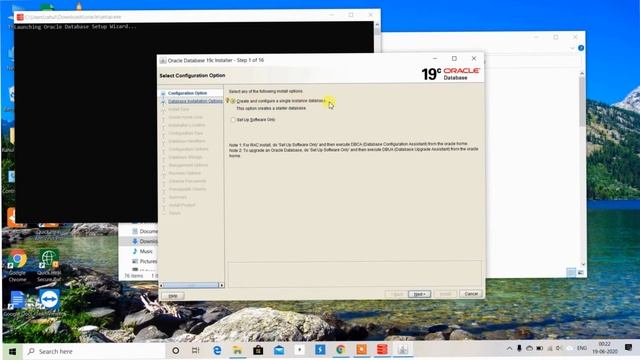640x360 pixels.
Task: Open 'Database Installation Options' step link
Action: pyautogui.click(x=195, y=101)
